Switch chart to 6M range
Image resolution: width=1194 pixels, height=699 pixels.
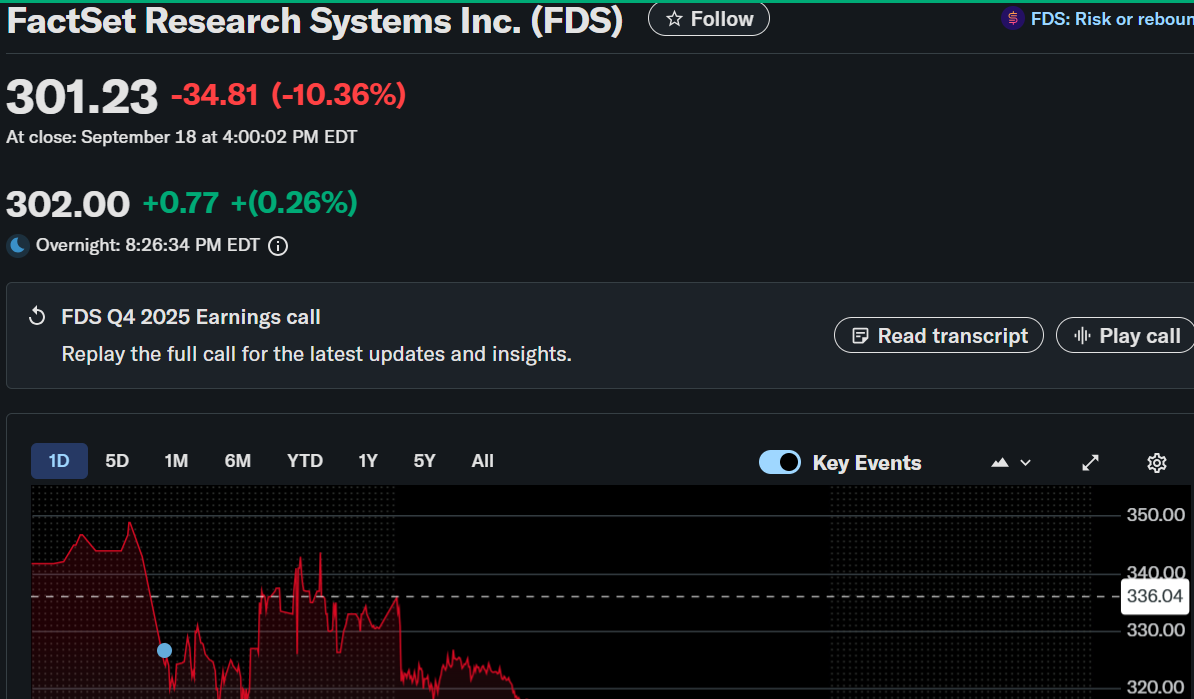click(x=238, y=461)
